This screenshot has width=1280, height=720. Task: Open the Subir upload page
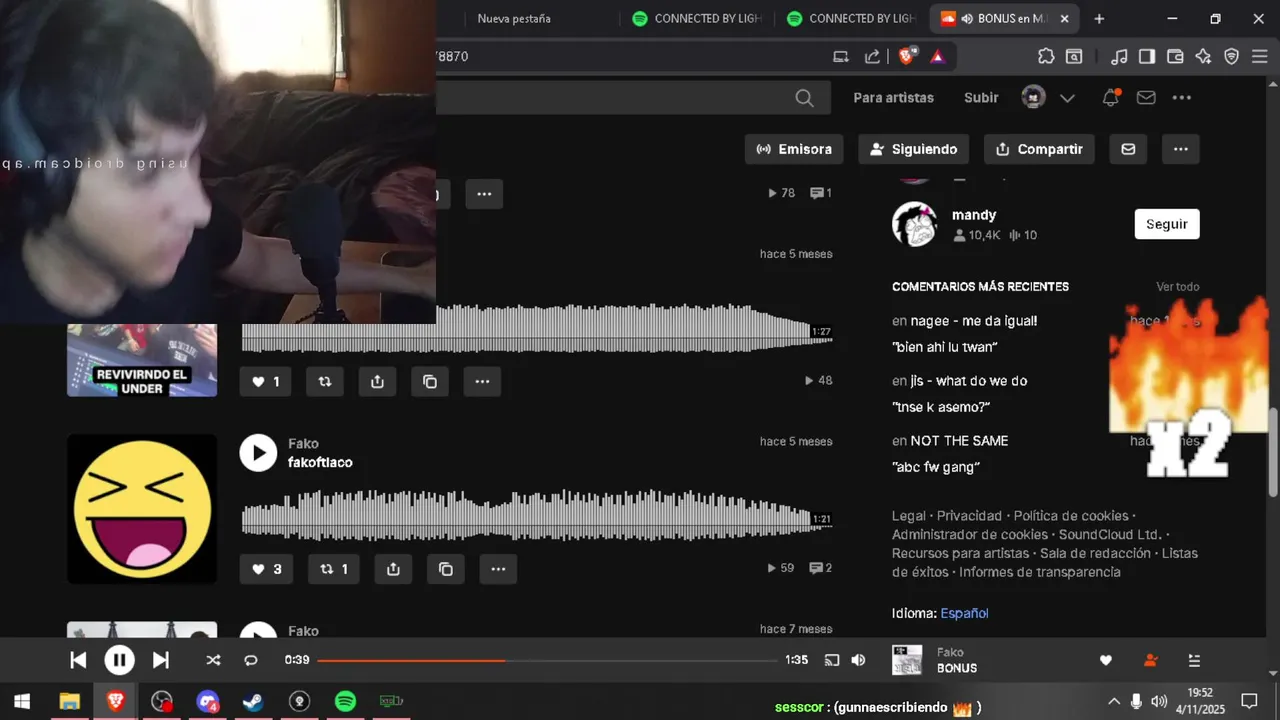(981, 98)
